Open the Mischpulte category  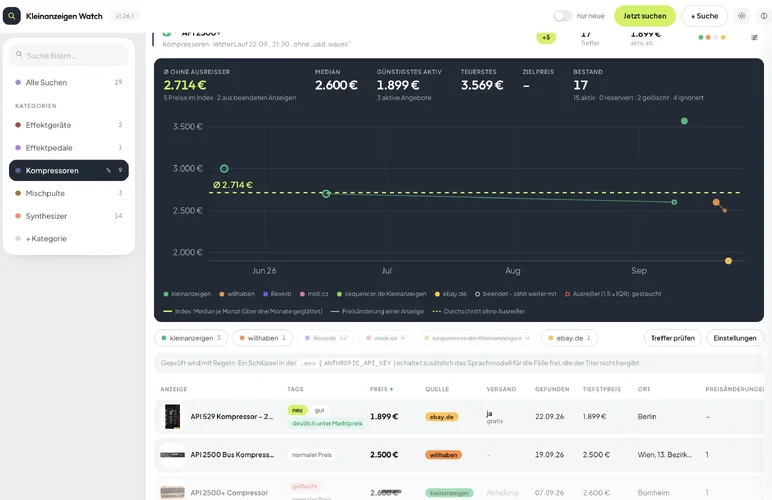(69, 193)
